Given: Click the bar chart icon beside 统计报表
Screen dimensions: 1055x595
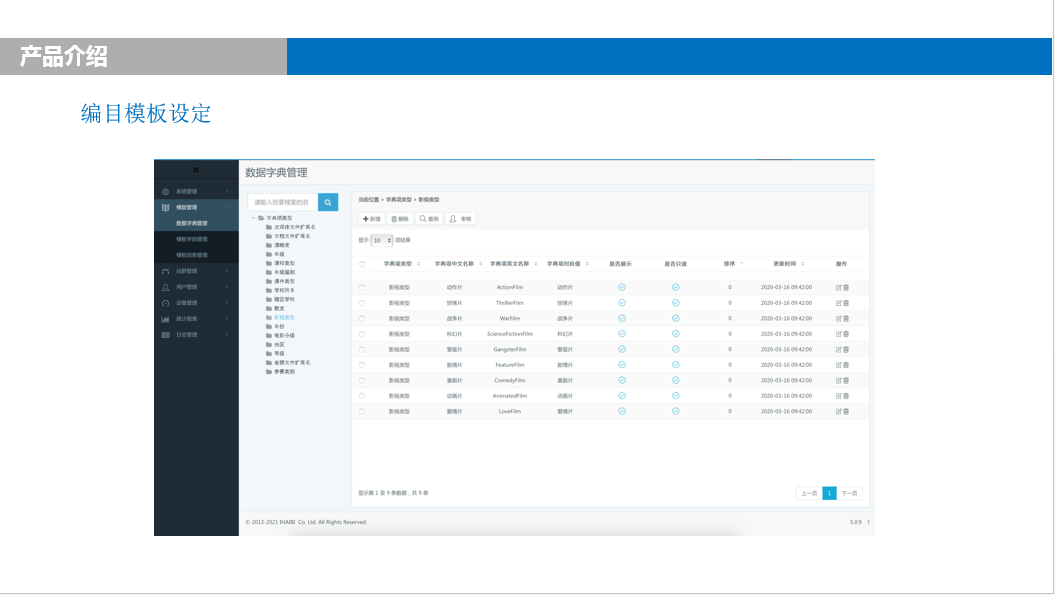Looking at the screenshot, I should pos(166,319).
